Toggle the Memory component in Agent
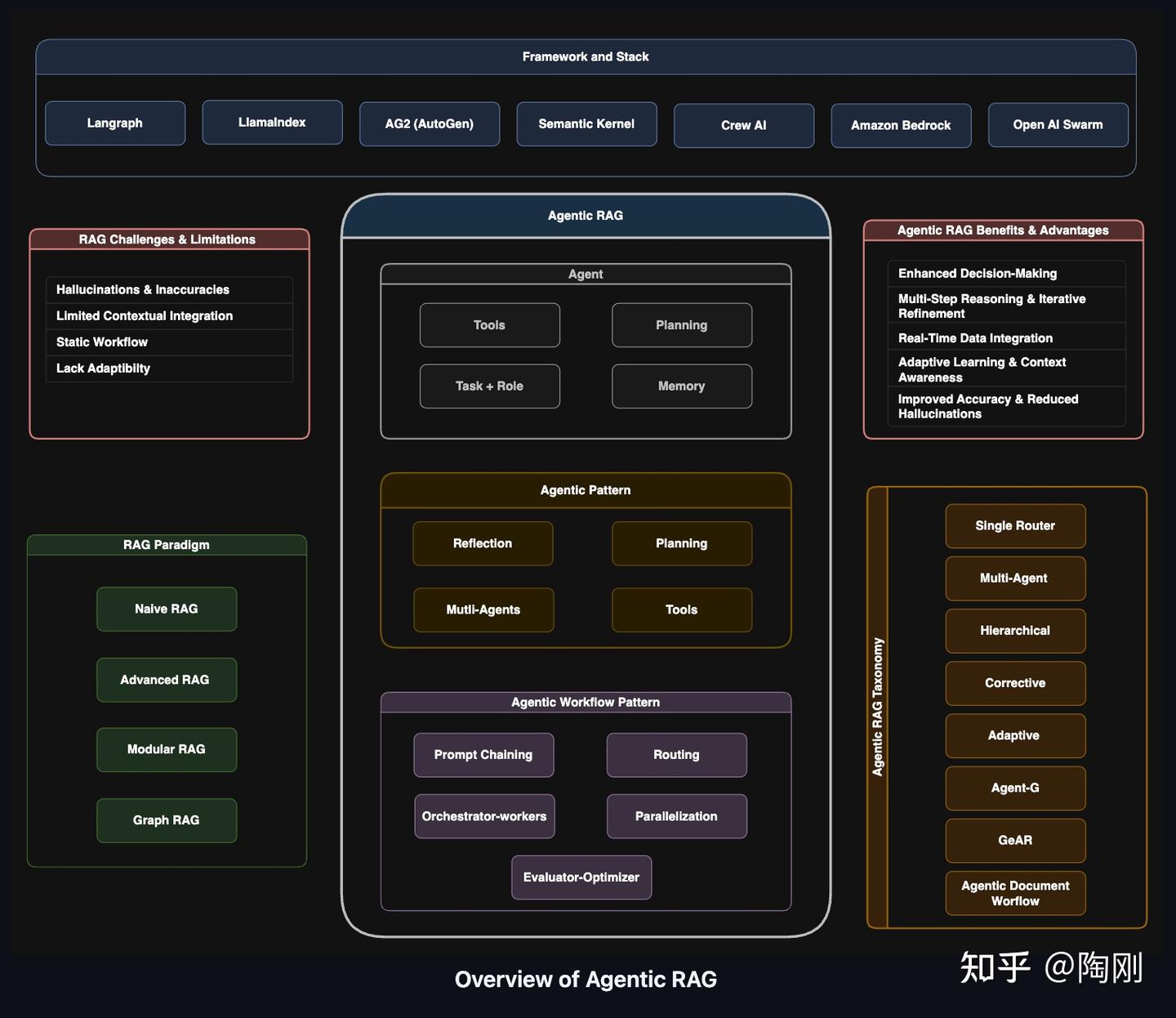 pos(681,386)
